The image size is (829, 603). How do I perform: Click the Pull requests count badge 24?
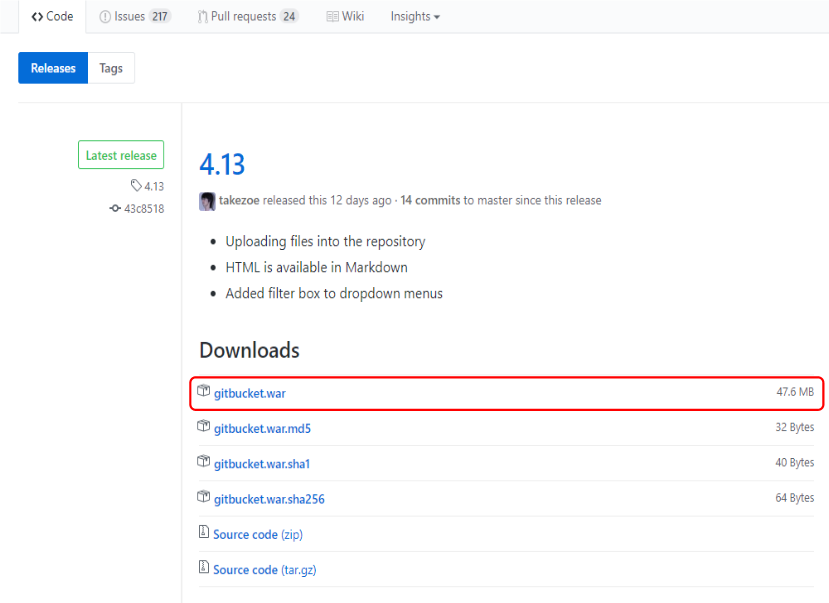pyautogui.click(x=289, y=16)
